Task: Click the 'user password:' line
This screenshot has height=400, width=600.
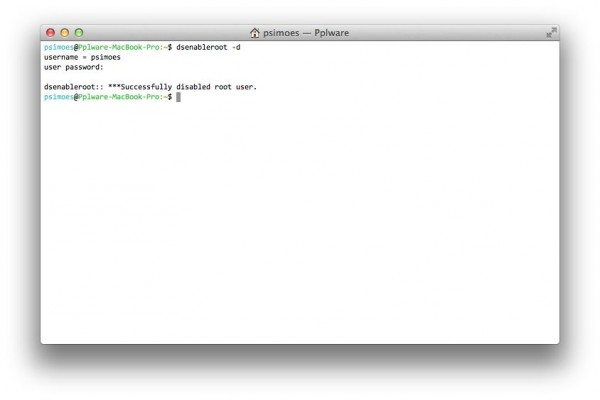Action: click(73, 67)
